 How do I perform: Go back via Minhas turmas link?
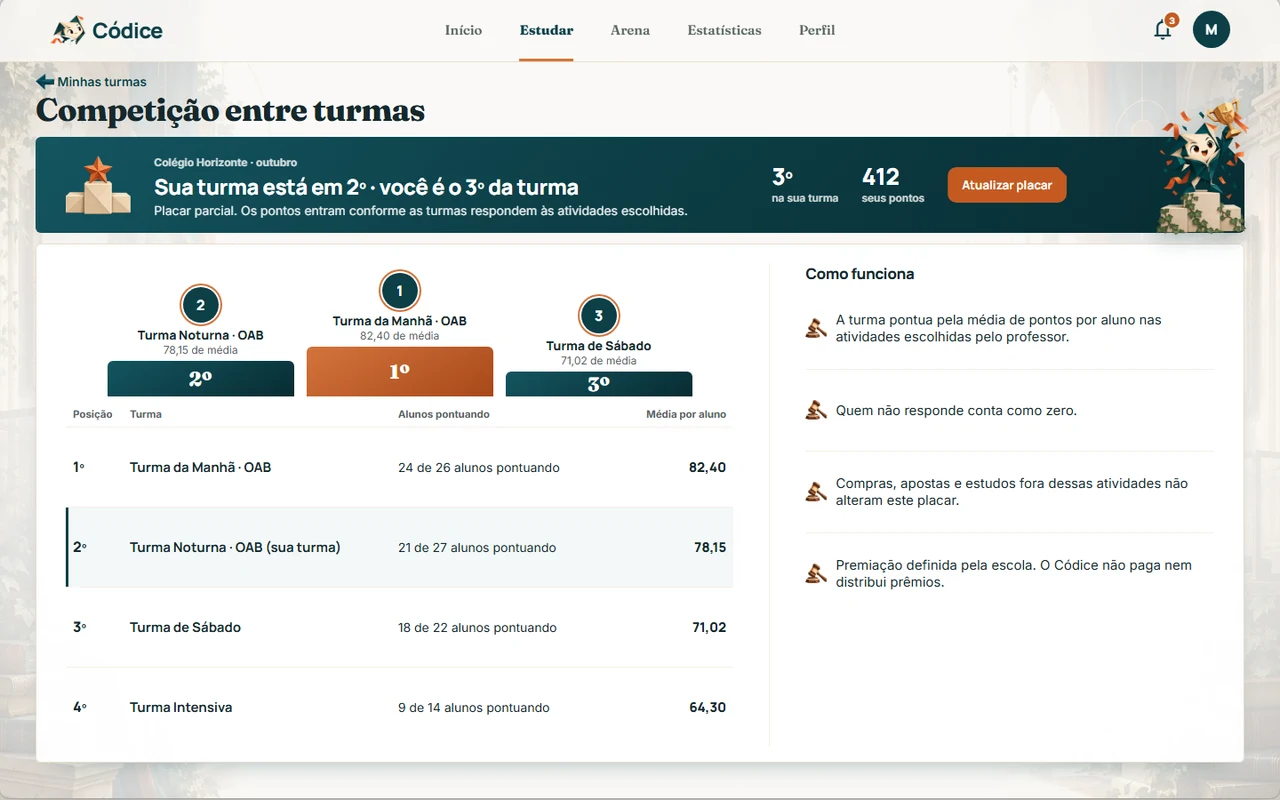tap(102, 82)
